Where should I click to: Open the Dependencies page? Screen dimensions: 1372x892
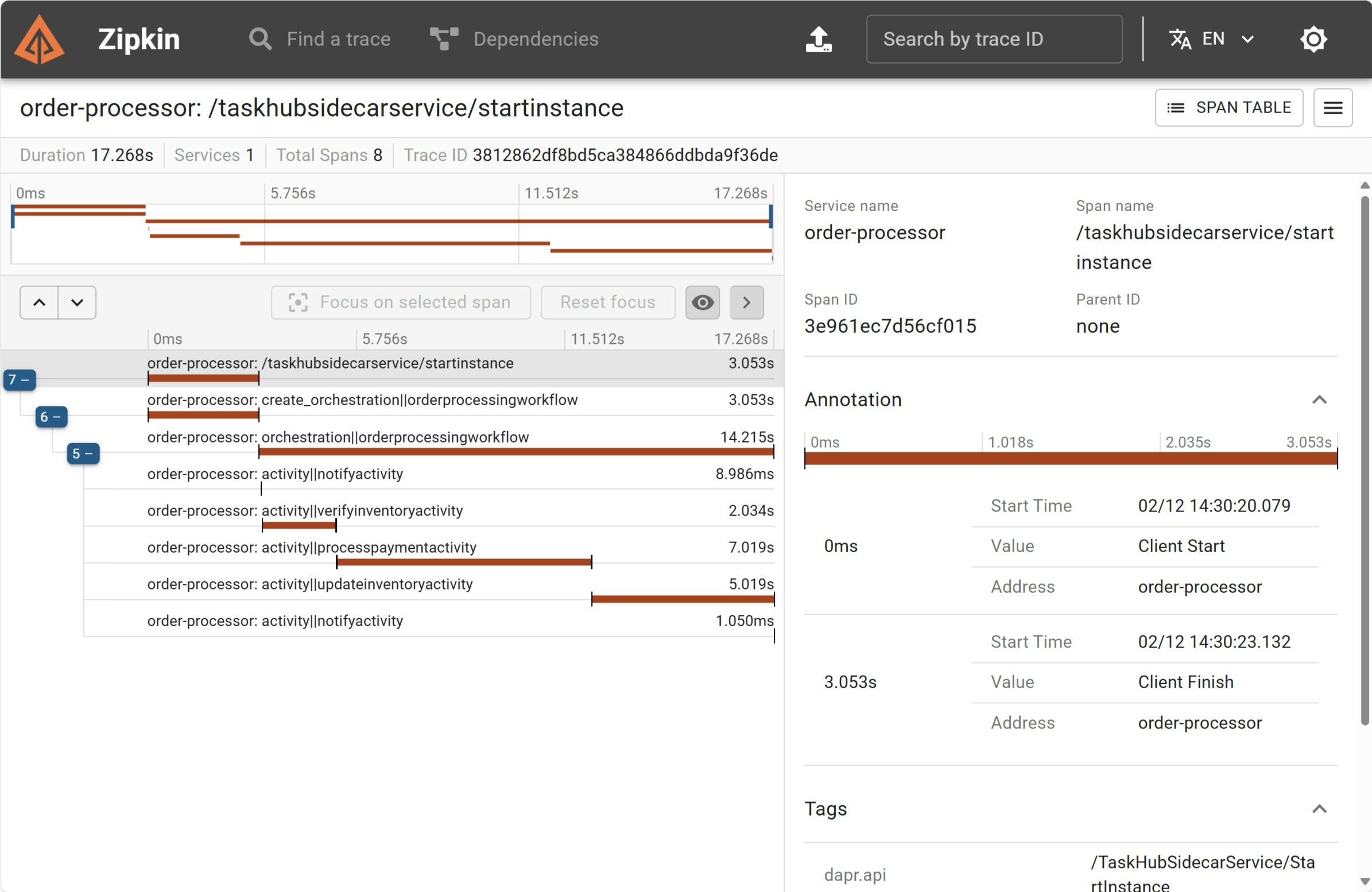click(x=514, y=39)
